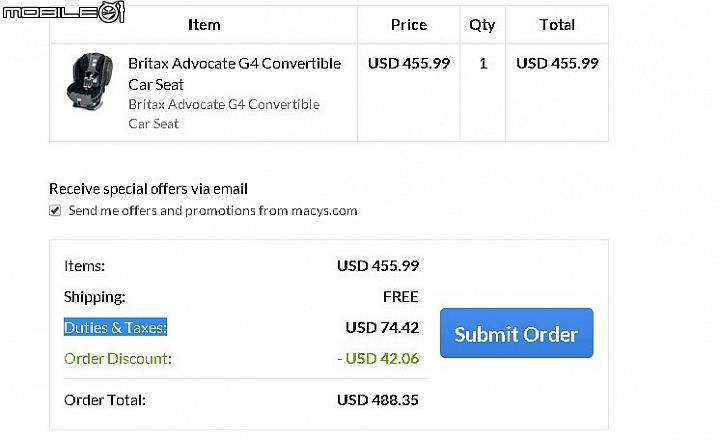720x440 pixels.
Task: Click the FREE shipping value
Action: (400, 297)
